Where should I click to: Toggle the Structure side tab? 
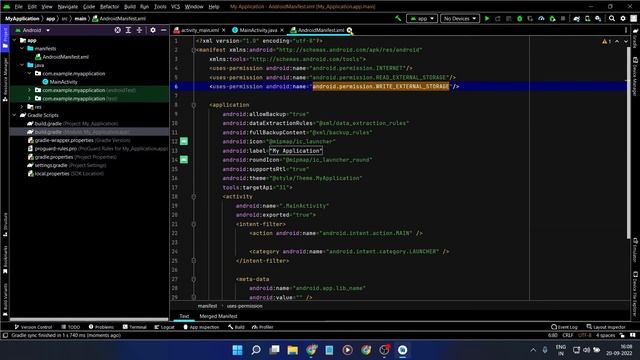point(5,224)
